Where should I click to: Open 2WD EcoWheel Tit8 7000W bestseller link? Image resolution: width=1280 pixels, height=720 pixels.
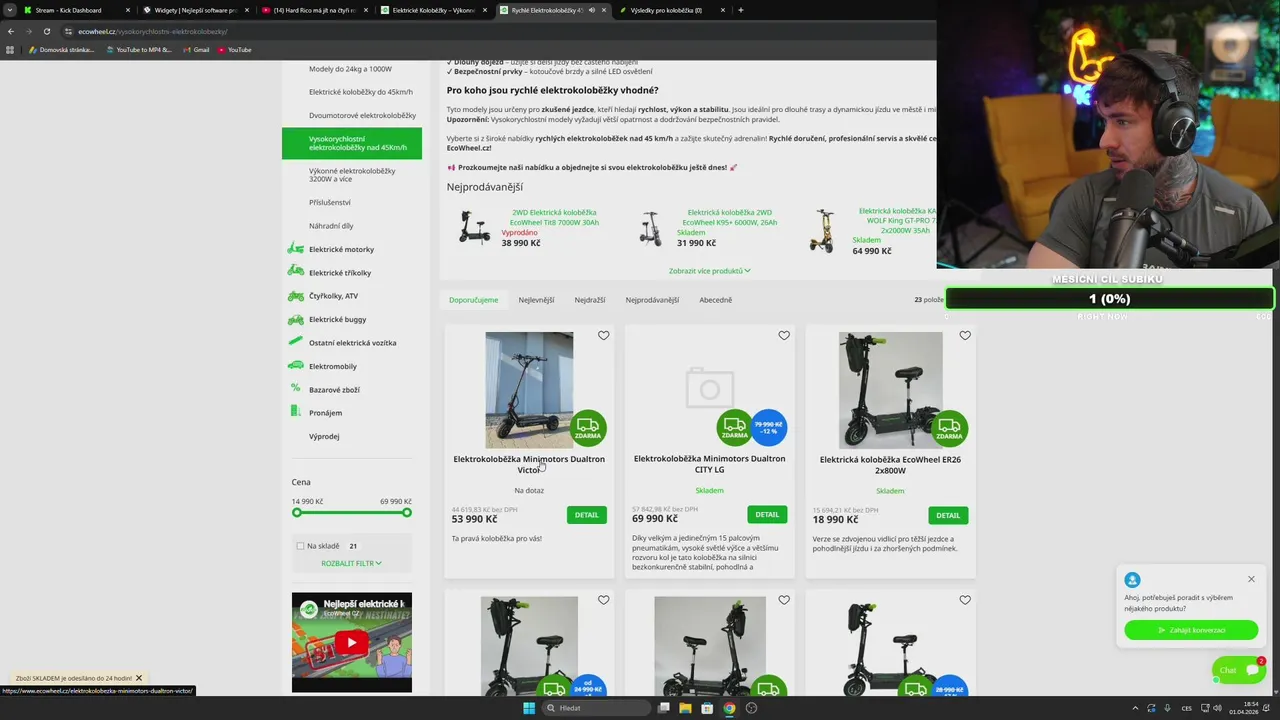(554, 217)
